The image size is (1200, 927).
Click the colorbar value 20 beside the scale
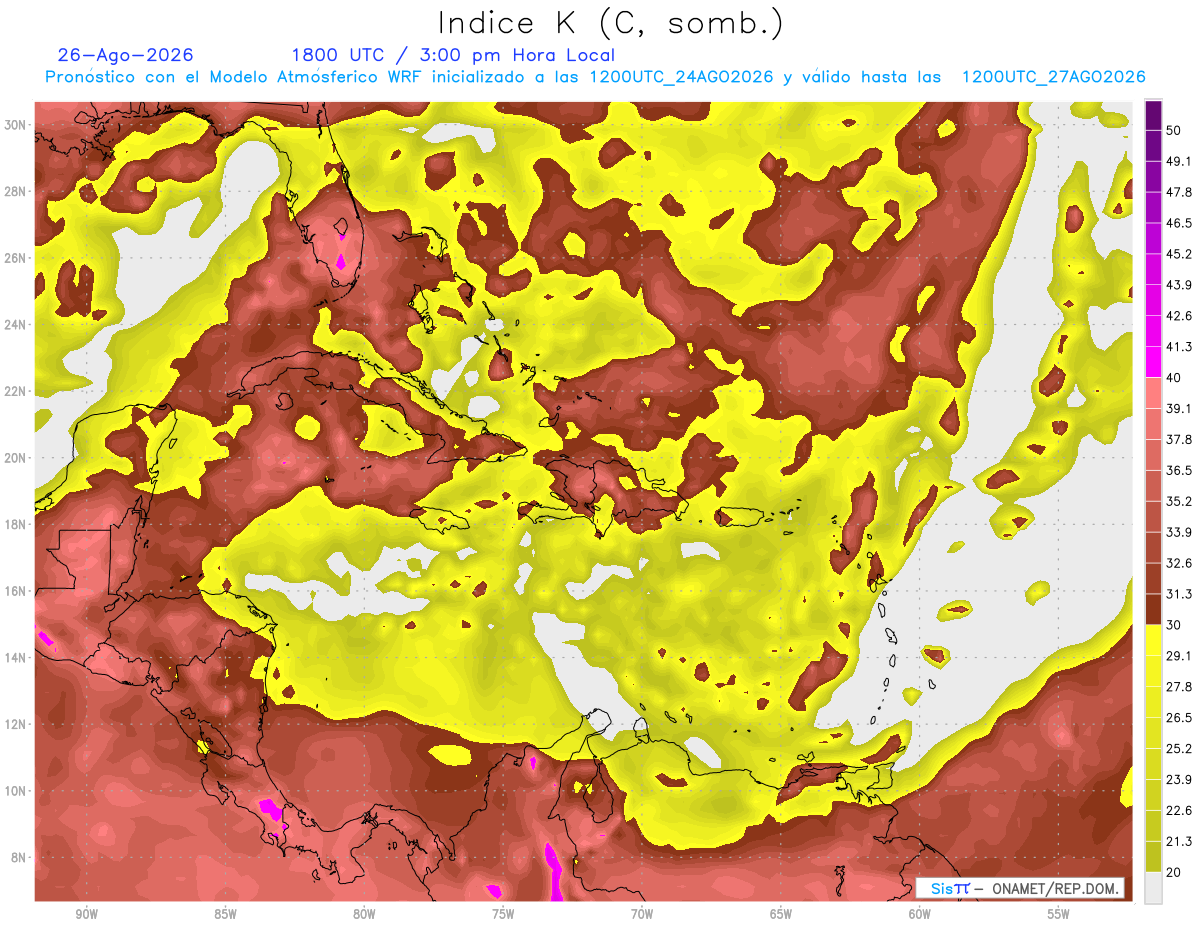click(1175, 873)
